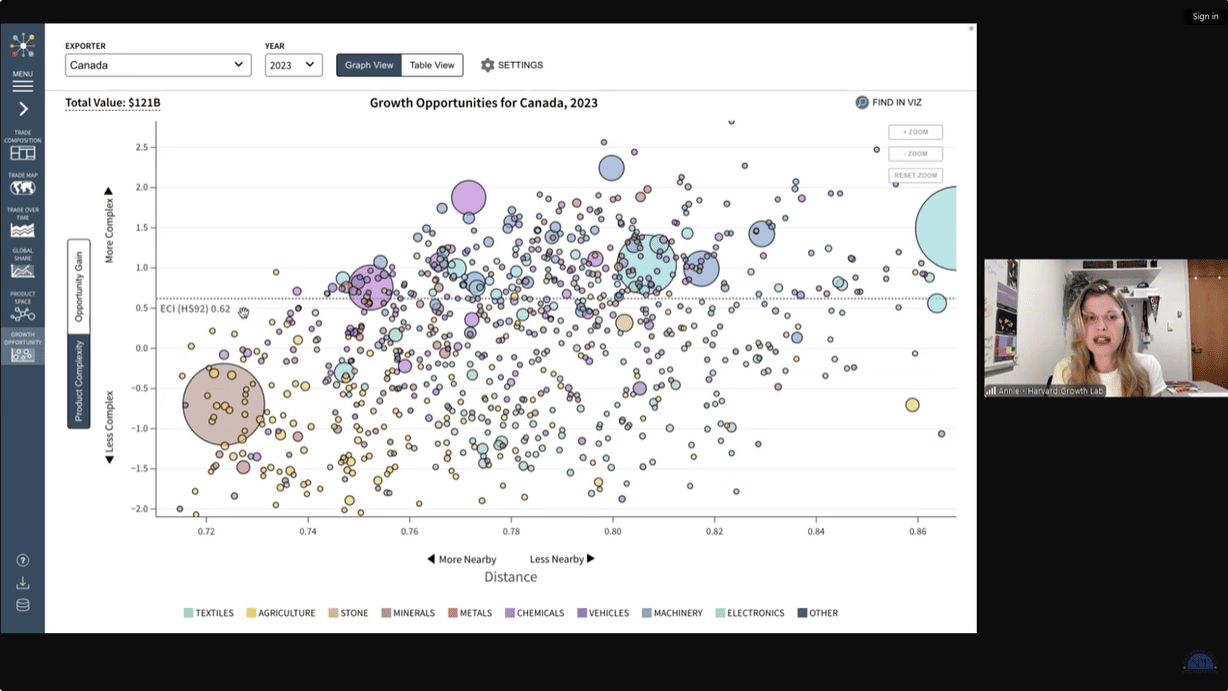
Task: Click the CHEMICALS purple color swatch
Action: click(510, 612)
